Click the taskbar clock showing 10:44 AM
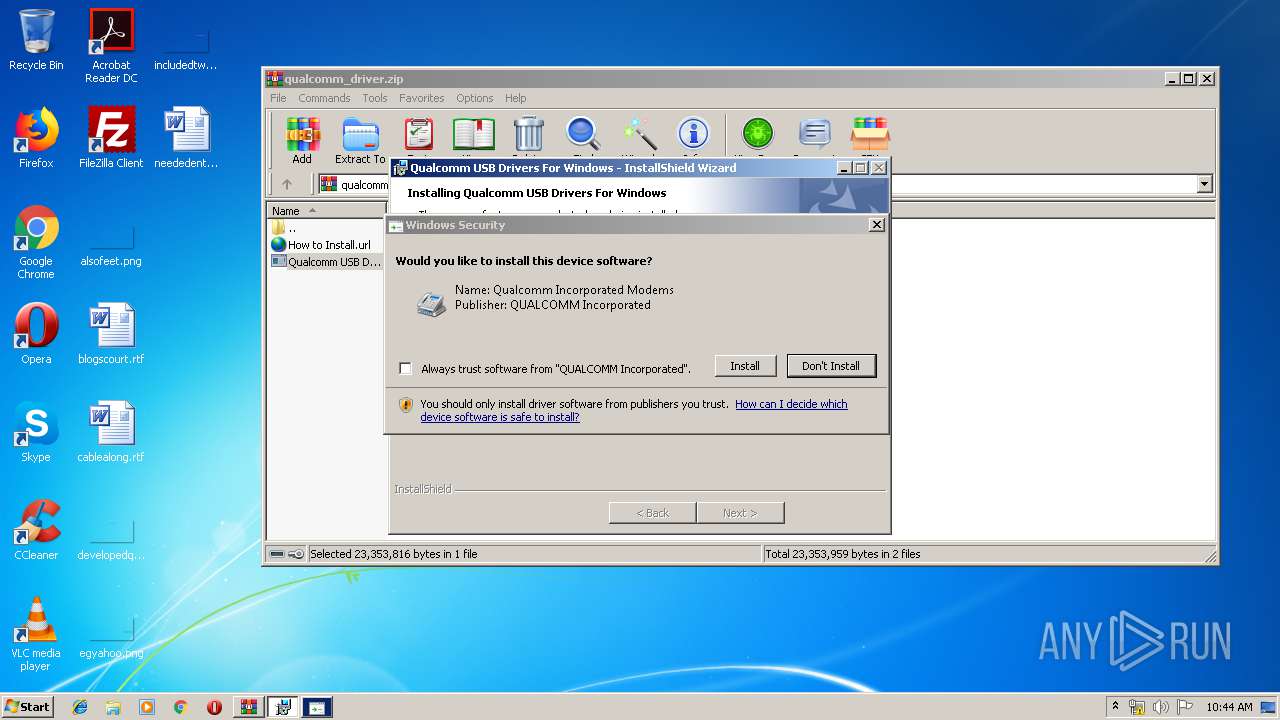 tap(1229, 707)
